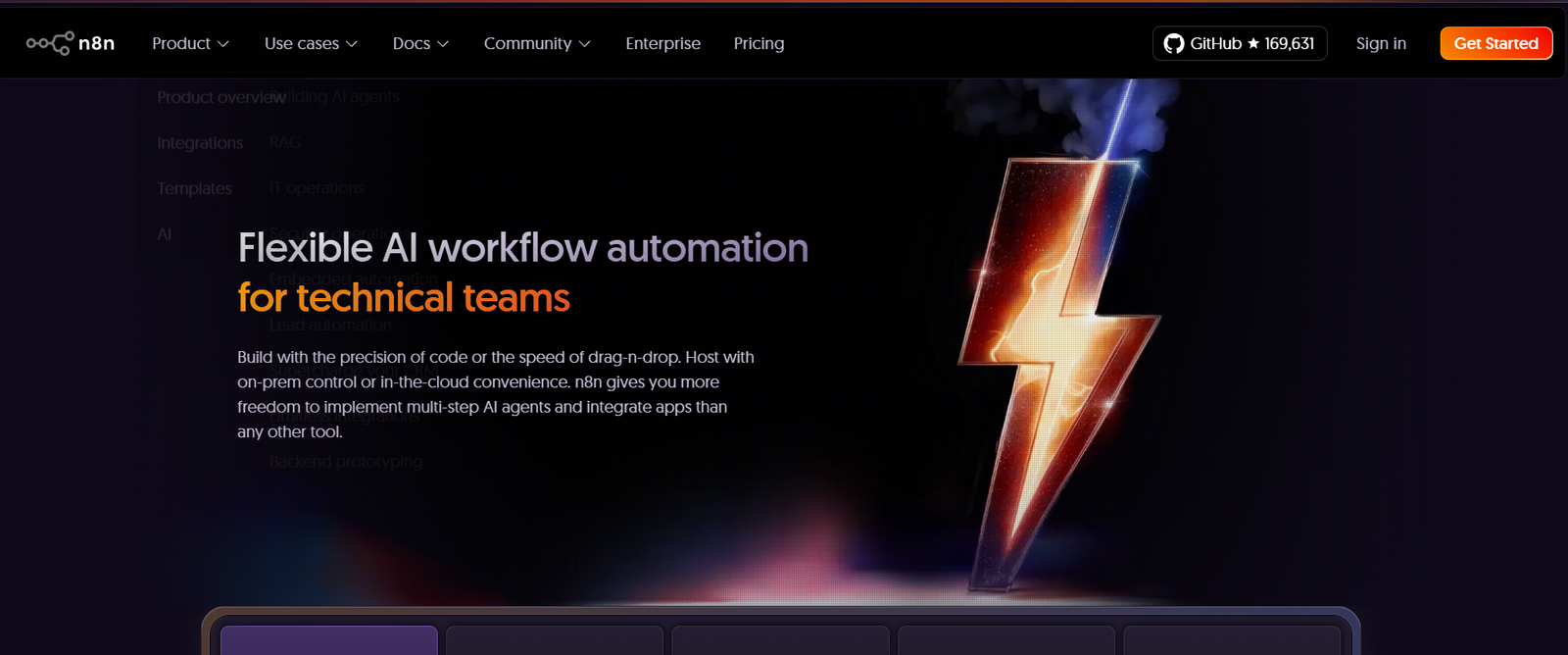Click the GitHub octocat icon
The image size is (1568, 655).
pyautogui.click(x=1173, y=43)
